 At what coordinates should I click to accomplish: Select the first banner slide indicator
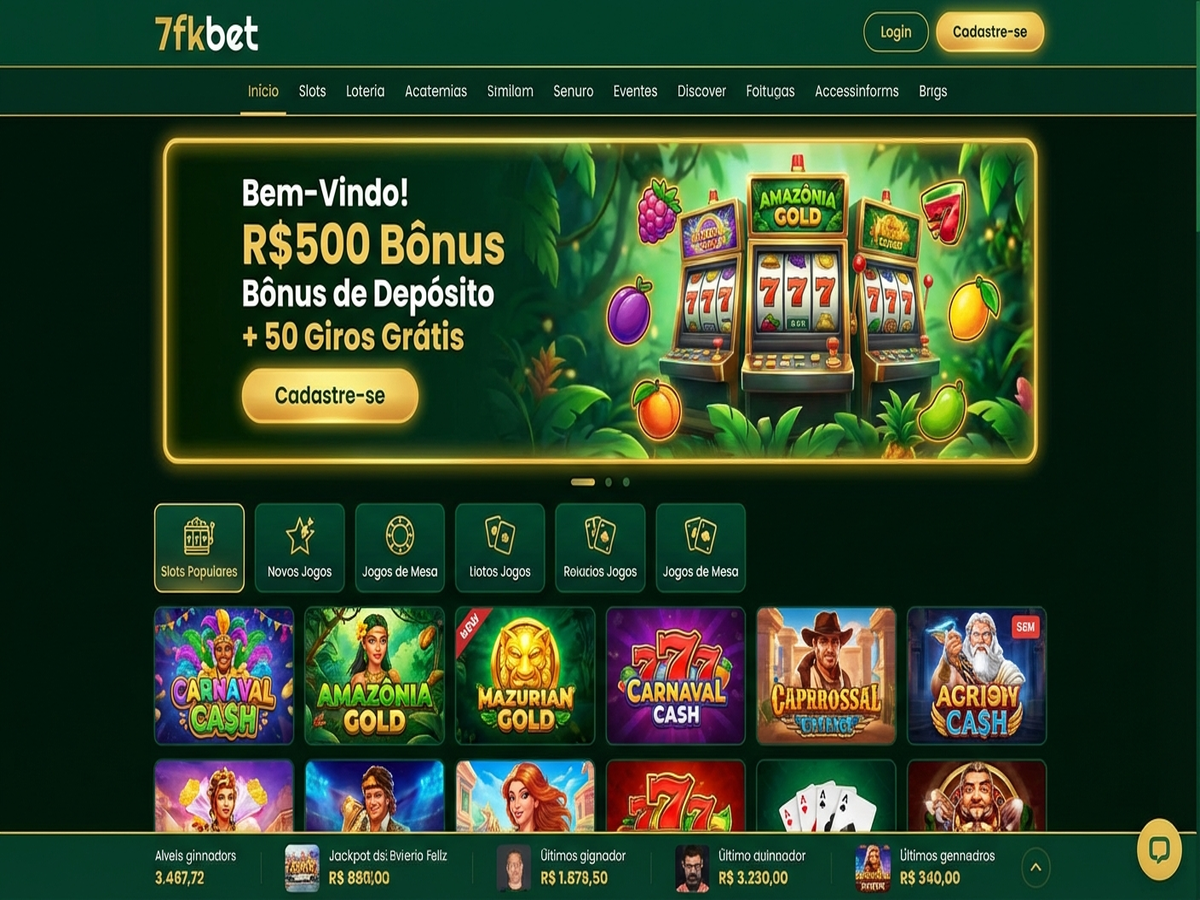(x=583, y=482)
